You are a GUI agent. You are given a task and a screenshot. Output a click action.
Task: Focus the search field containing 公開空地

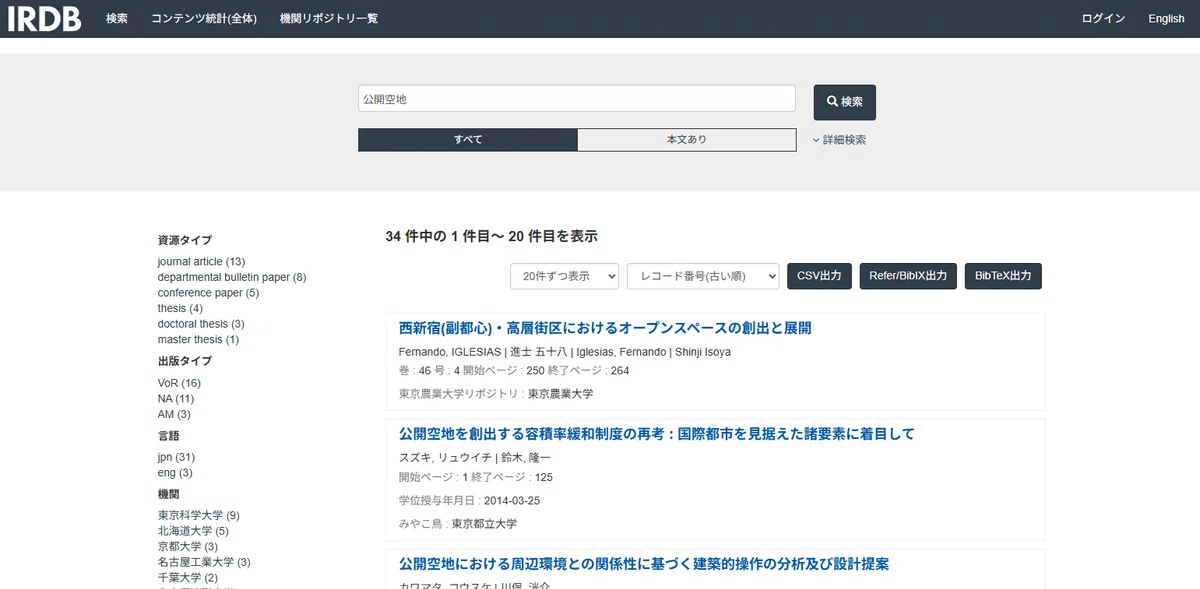(577, 99)
